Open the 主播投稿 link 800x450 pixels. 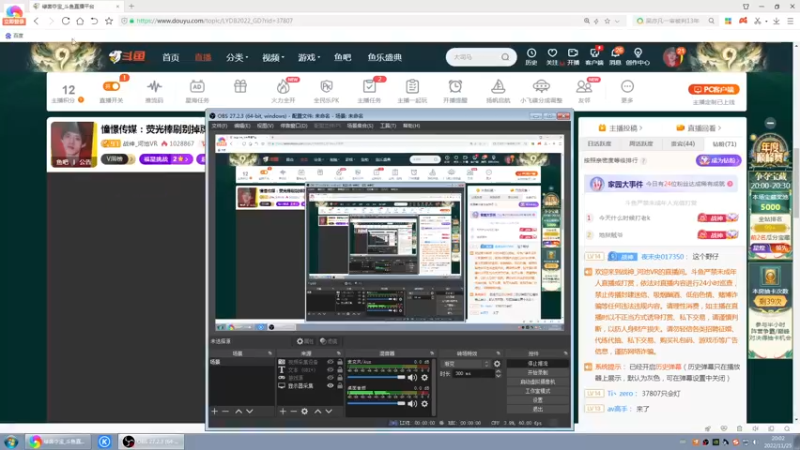tap(620, 128)
